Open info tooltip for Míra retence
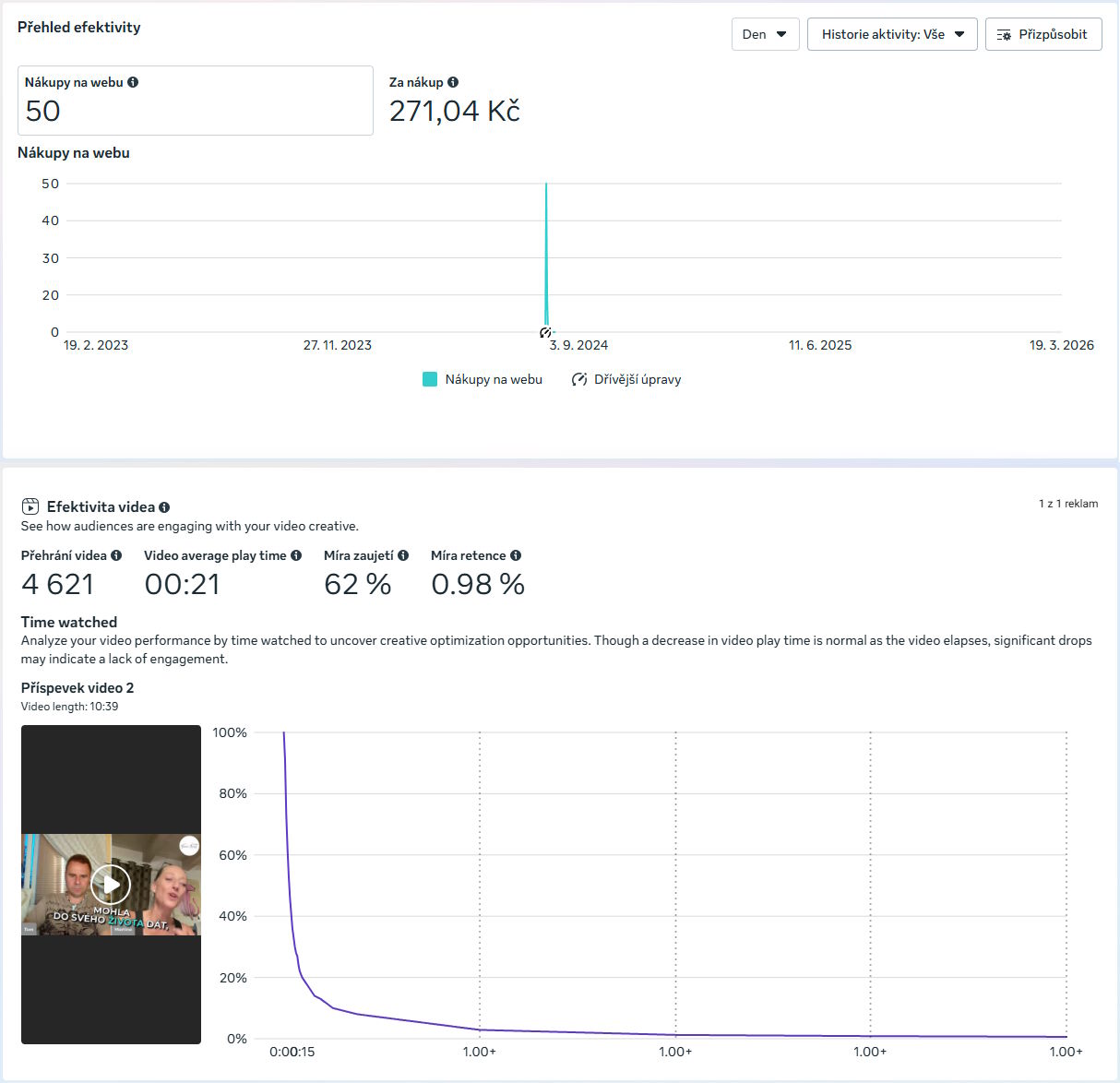Image resolution: width=1120 pixels, height=1083 pixels. click(x=516, y=554)
